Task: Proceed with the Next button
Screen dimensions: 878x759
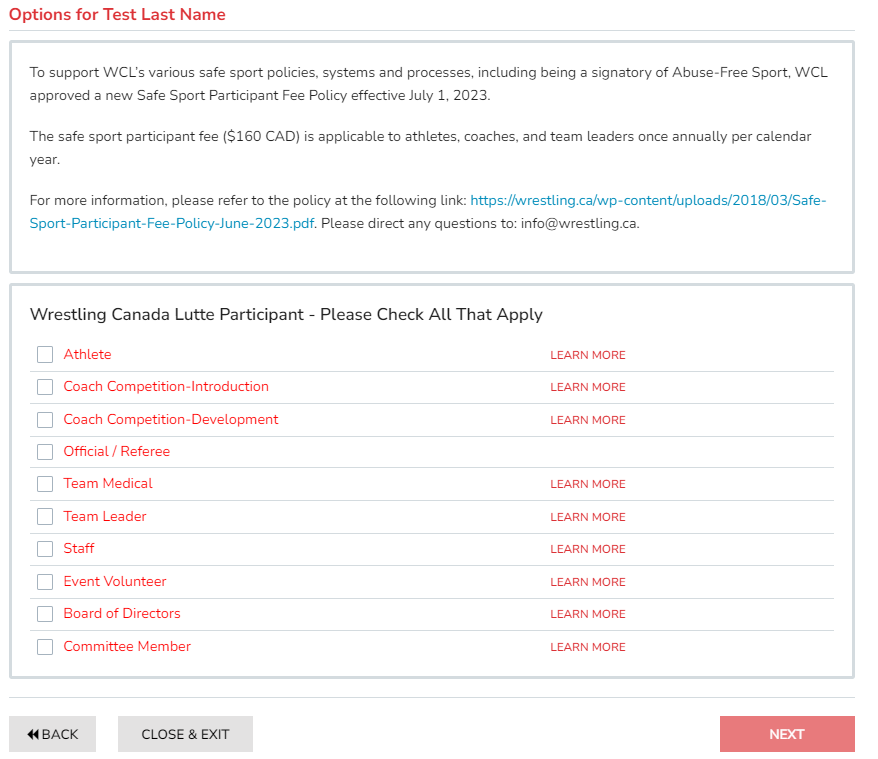Action: [786, 734]
